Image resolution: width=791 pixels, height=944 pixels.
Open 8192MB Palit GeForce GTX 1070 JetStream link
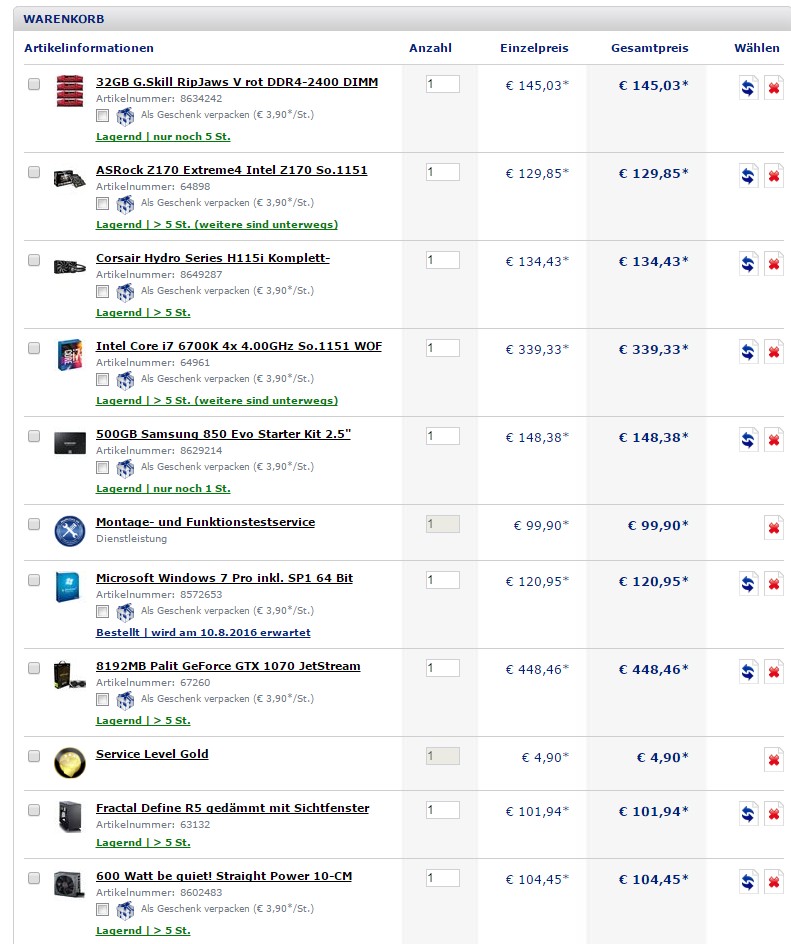click(228, 666)
